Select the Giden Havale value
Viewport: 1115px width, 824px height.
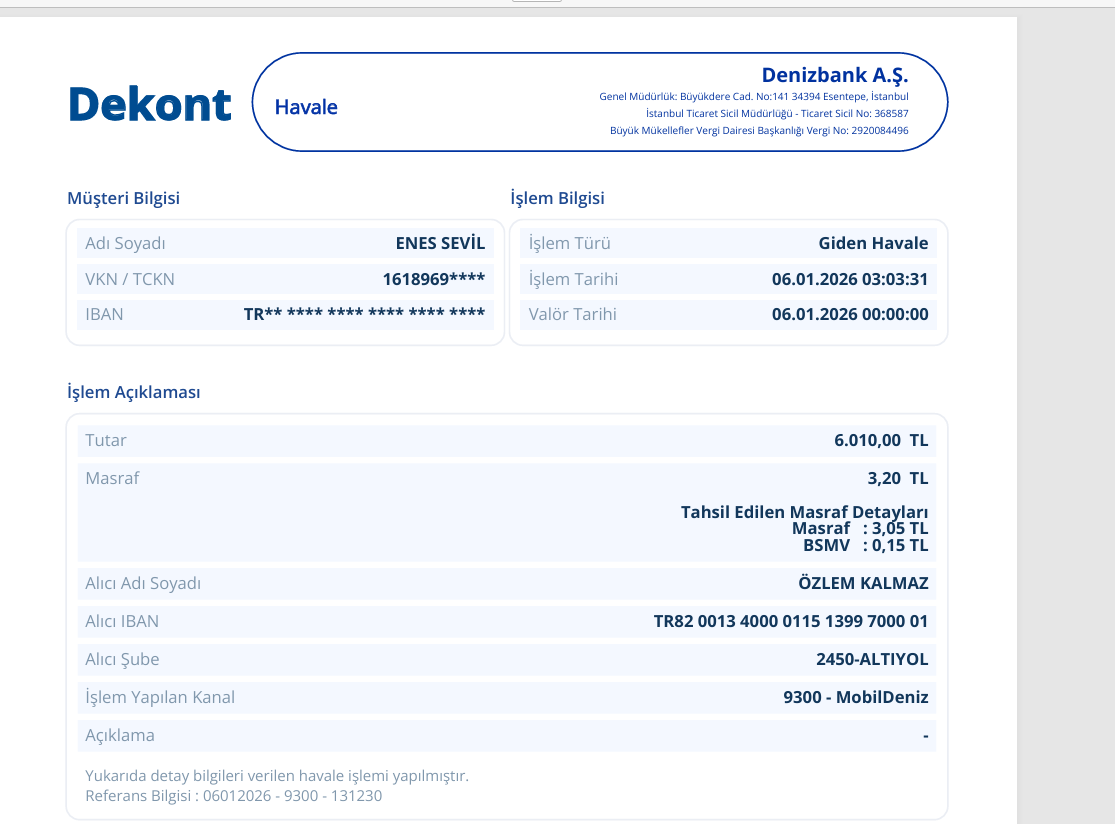pyautogui.click(x=873, y=243)
